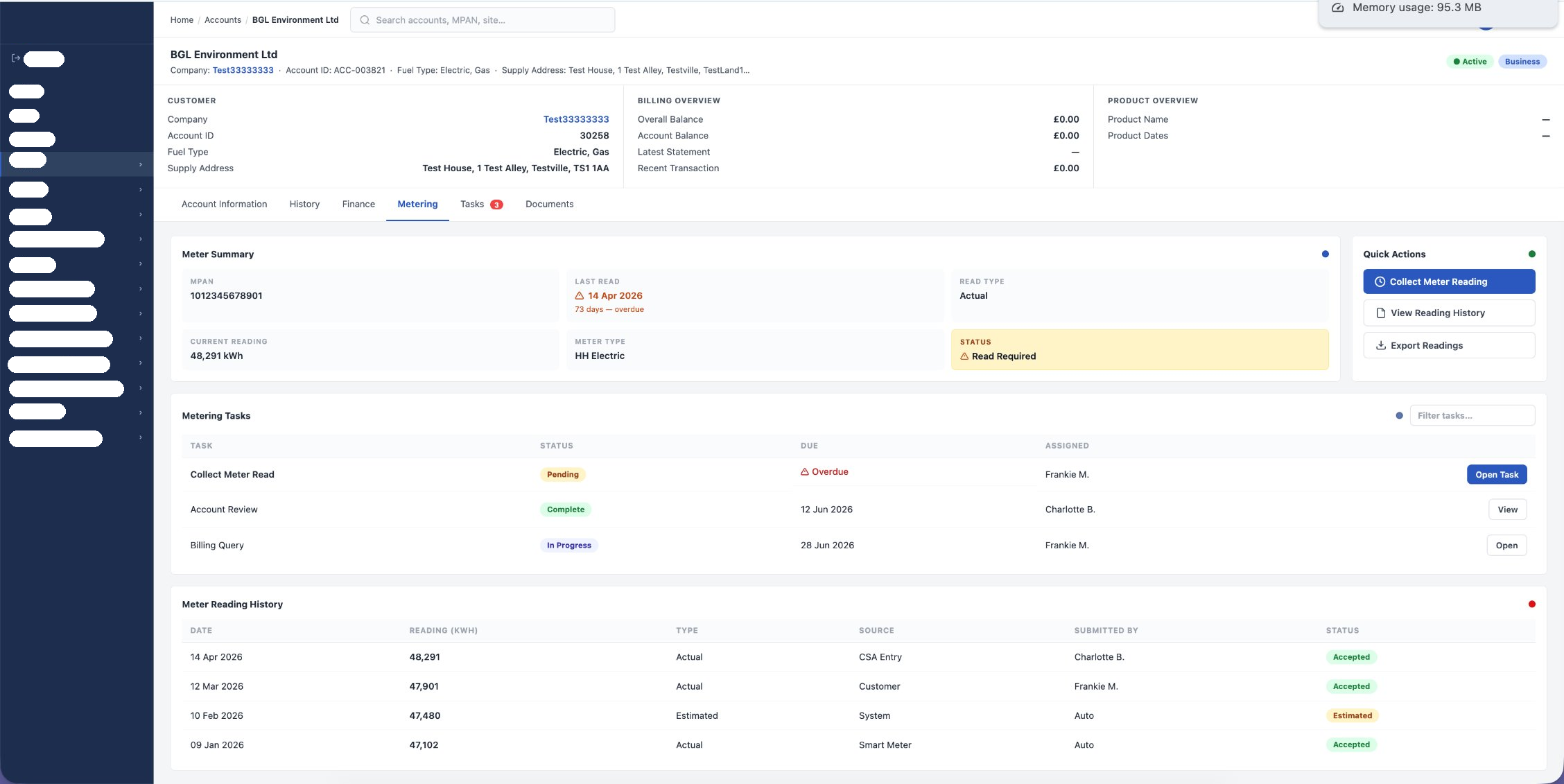The height and width of the screenshot is (784, 1564).
Task: Click the 48,291 kWh current reading
Action: point(216,356)
